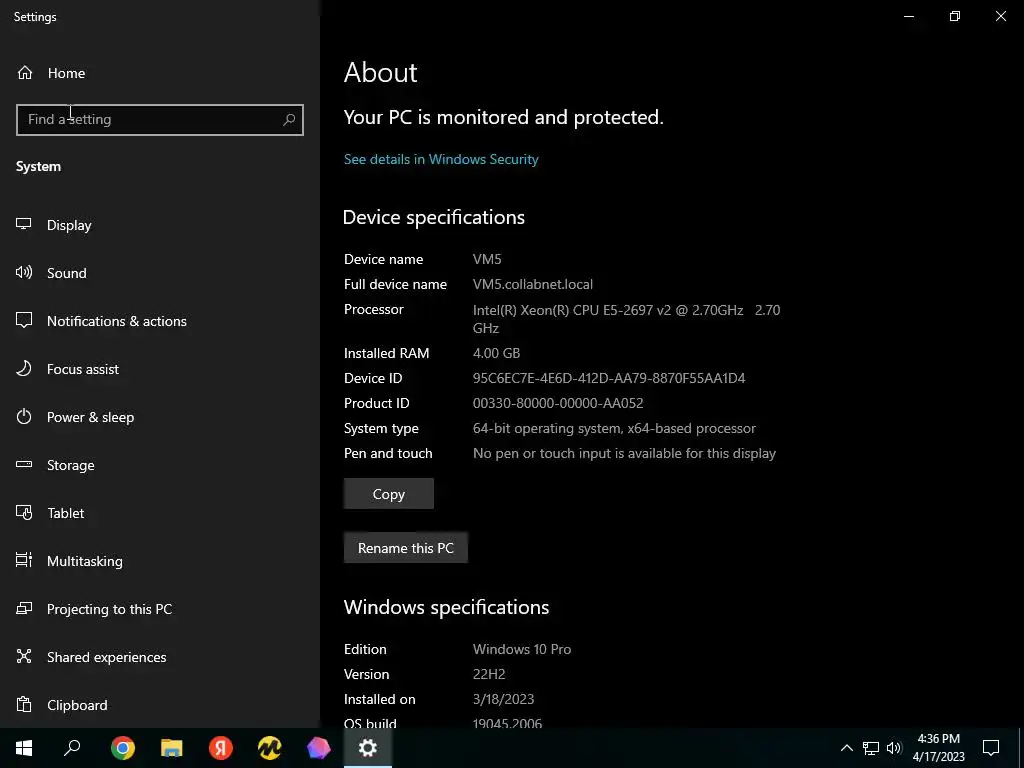Open Shared experiences settings
Image resolution: width=1024 pixels, height=768 pixels.
coord(160,657)
